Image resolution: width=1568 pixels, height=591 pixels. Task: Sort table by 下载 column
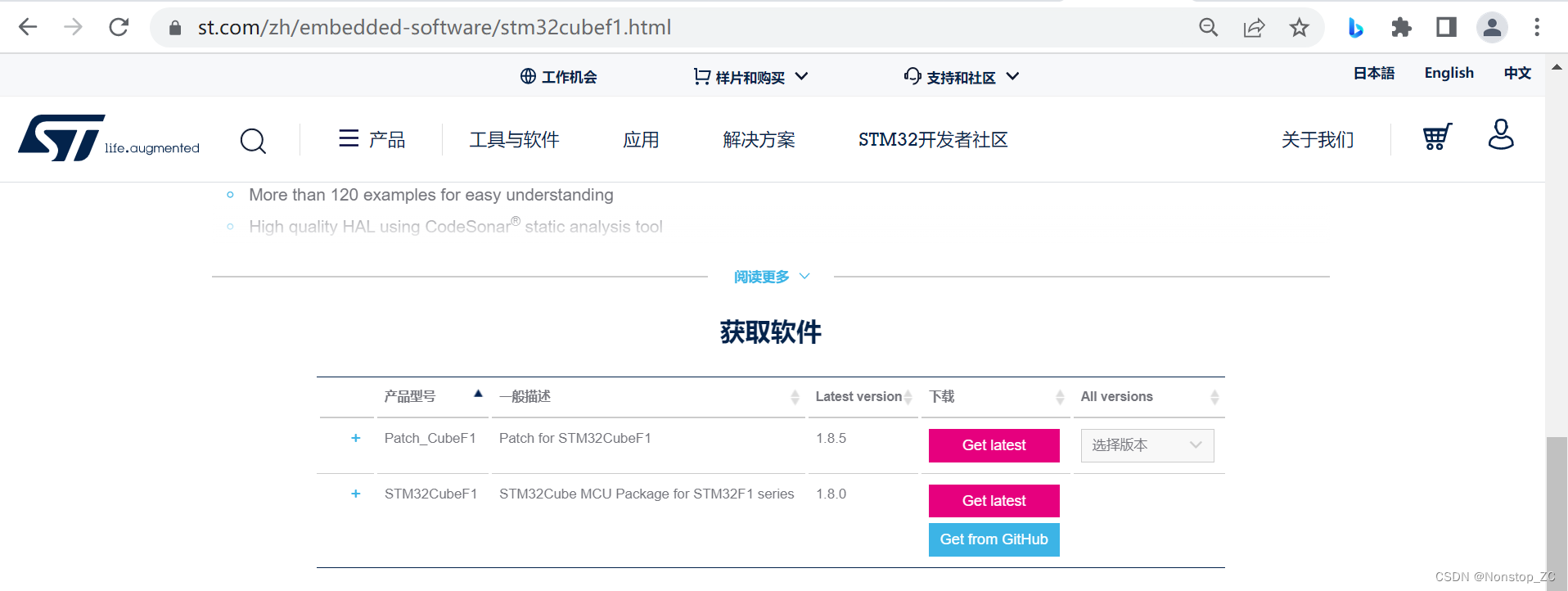(996, 396)
